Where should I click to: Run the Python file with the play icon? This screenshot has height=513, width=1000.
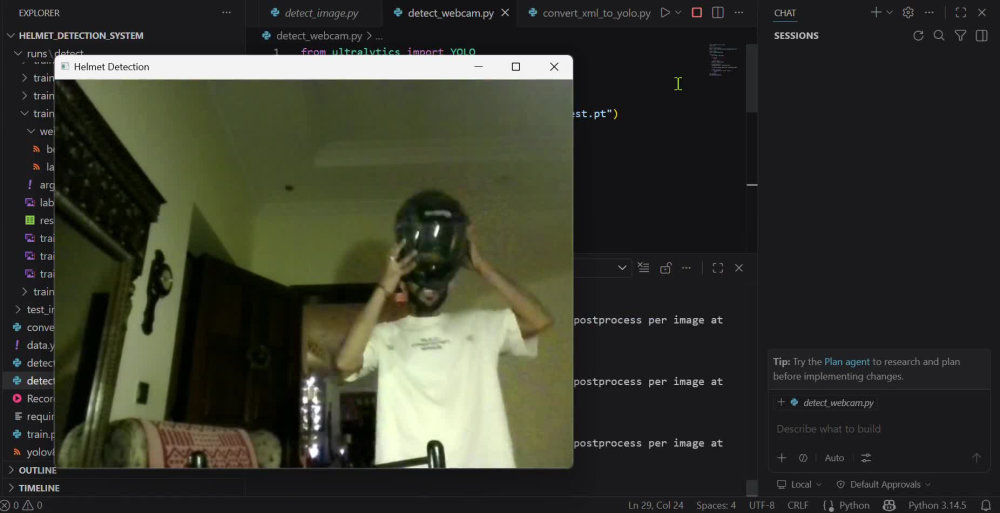665,13
